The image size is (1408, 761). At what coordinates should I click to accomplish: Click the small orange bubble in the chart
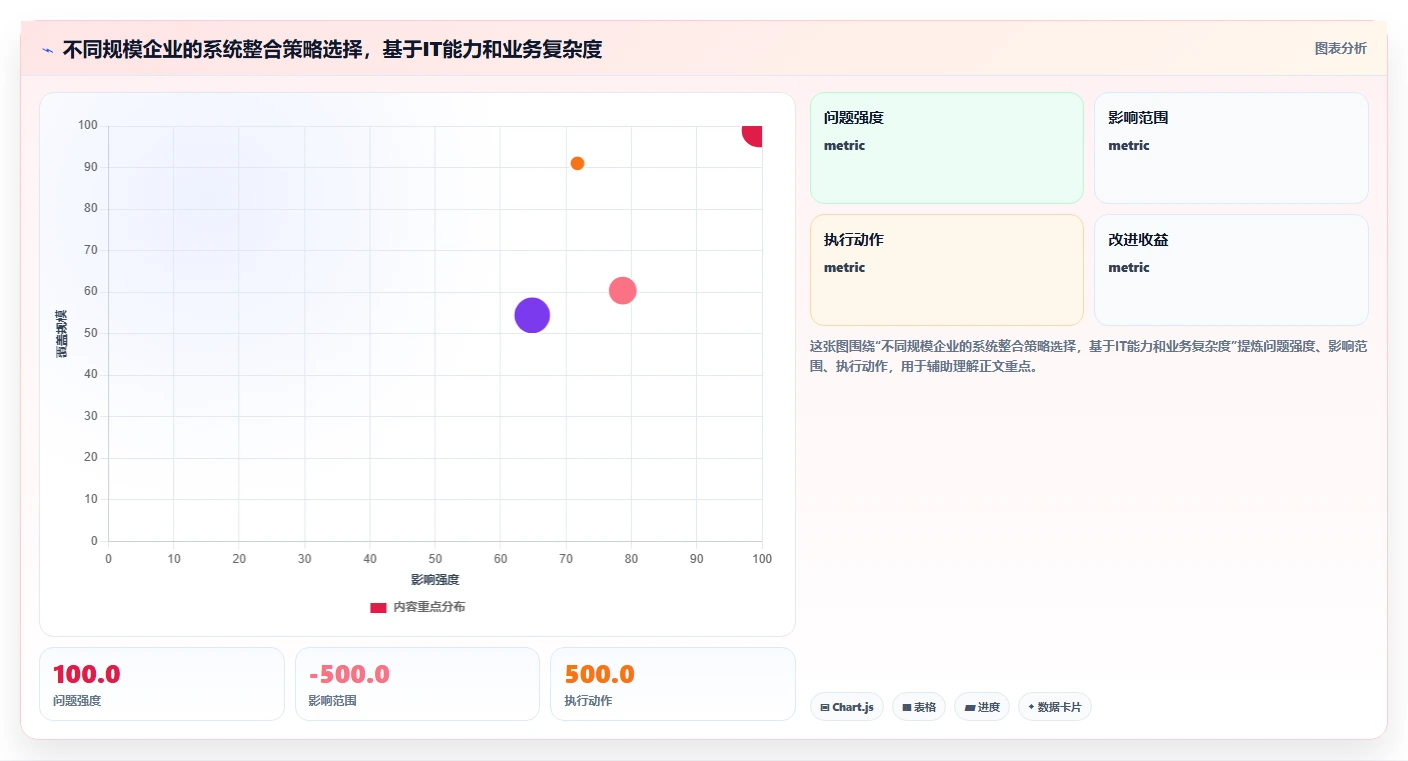pyautogui.click(x=577, y=163)
